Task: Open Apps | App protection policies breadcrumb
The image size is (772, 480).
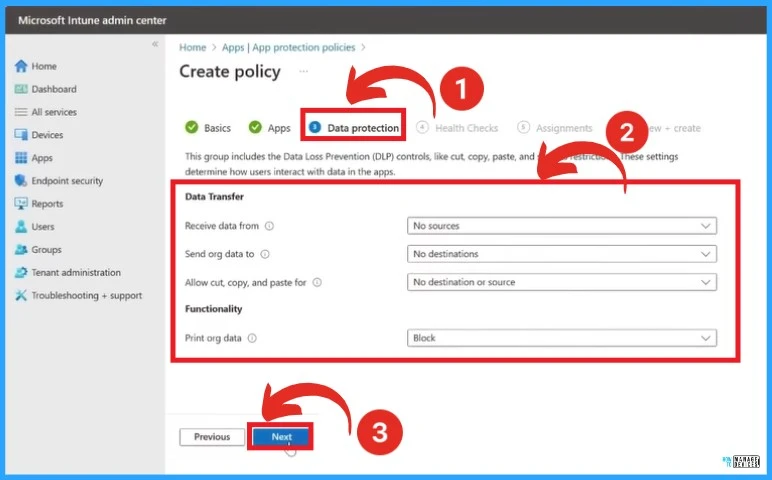Action: coord(289,47)
